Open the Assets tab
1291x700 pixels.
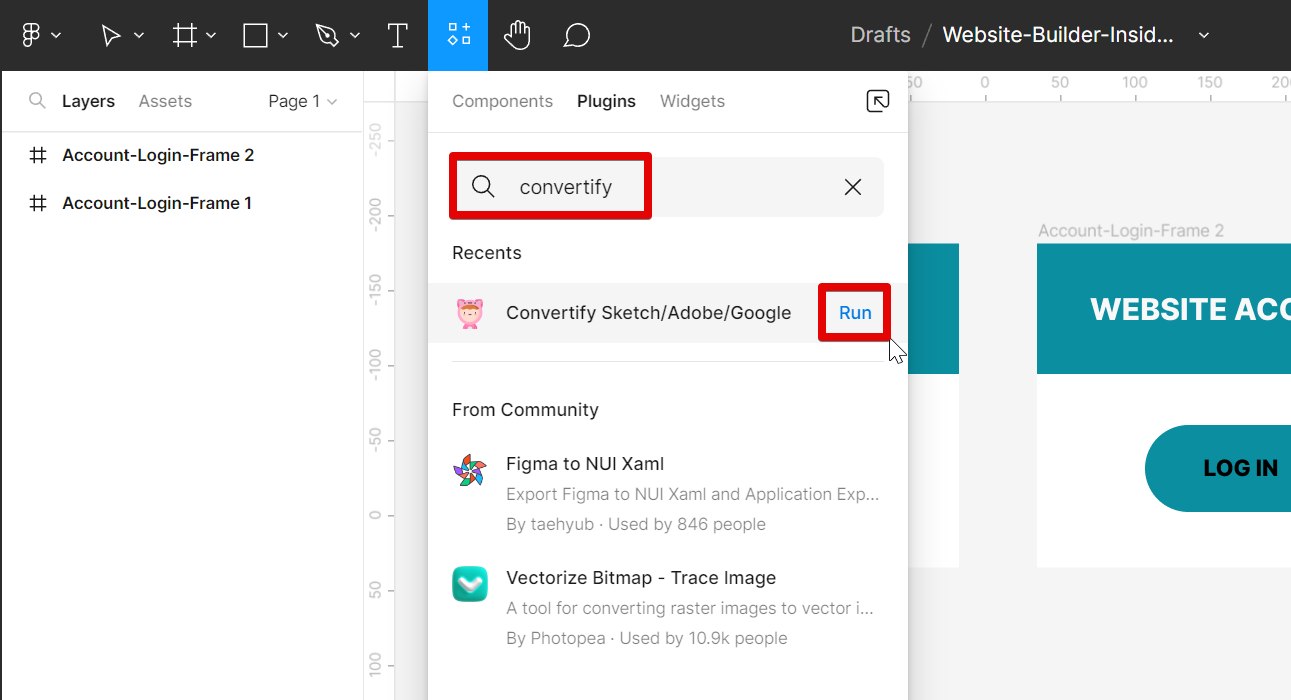(x=165, y=101)
